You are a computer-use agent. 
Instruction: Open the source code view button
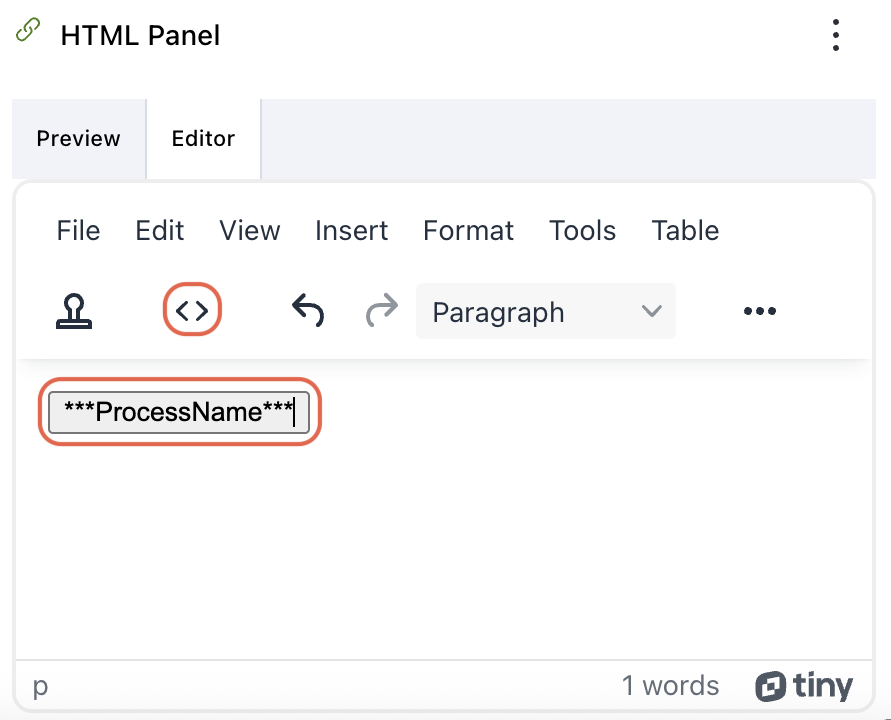coord(192,312)
